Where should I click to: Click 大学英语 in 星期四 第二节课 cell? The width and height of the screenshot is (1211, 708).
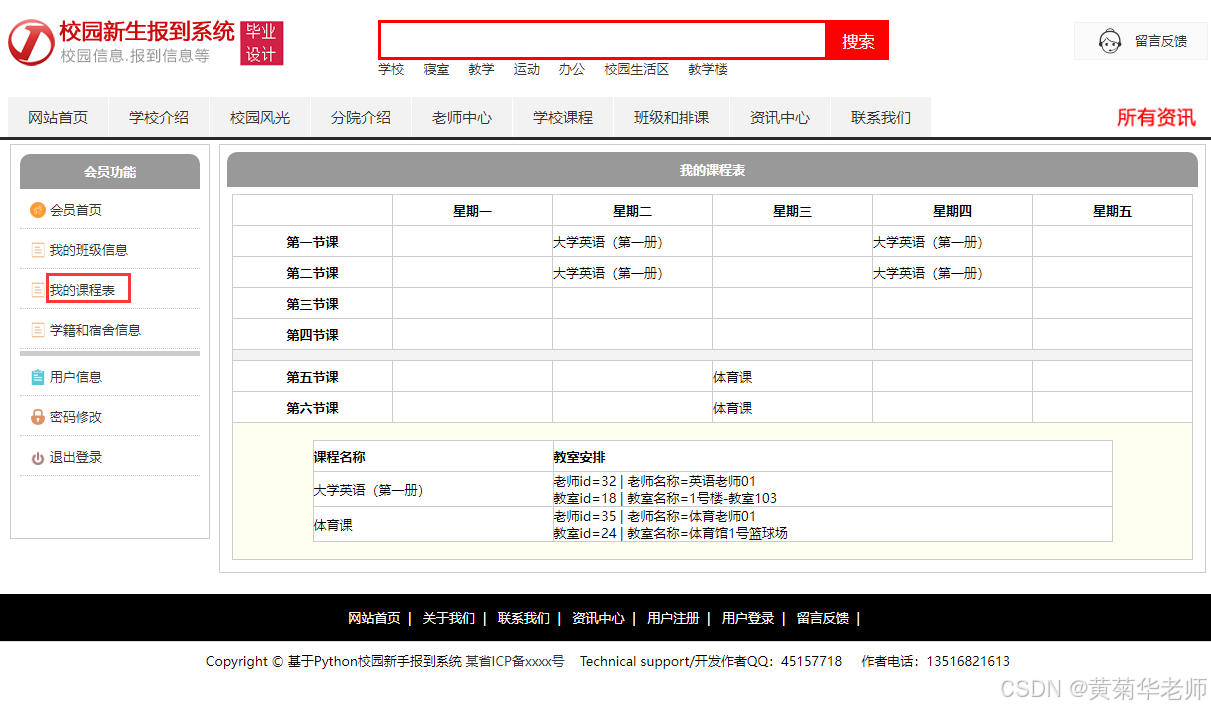tap(928, 273)
